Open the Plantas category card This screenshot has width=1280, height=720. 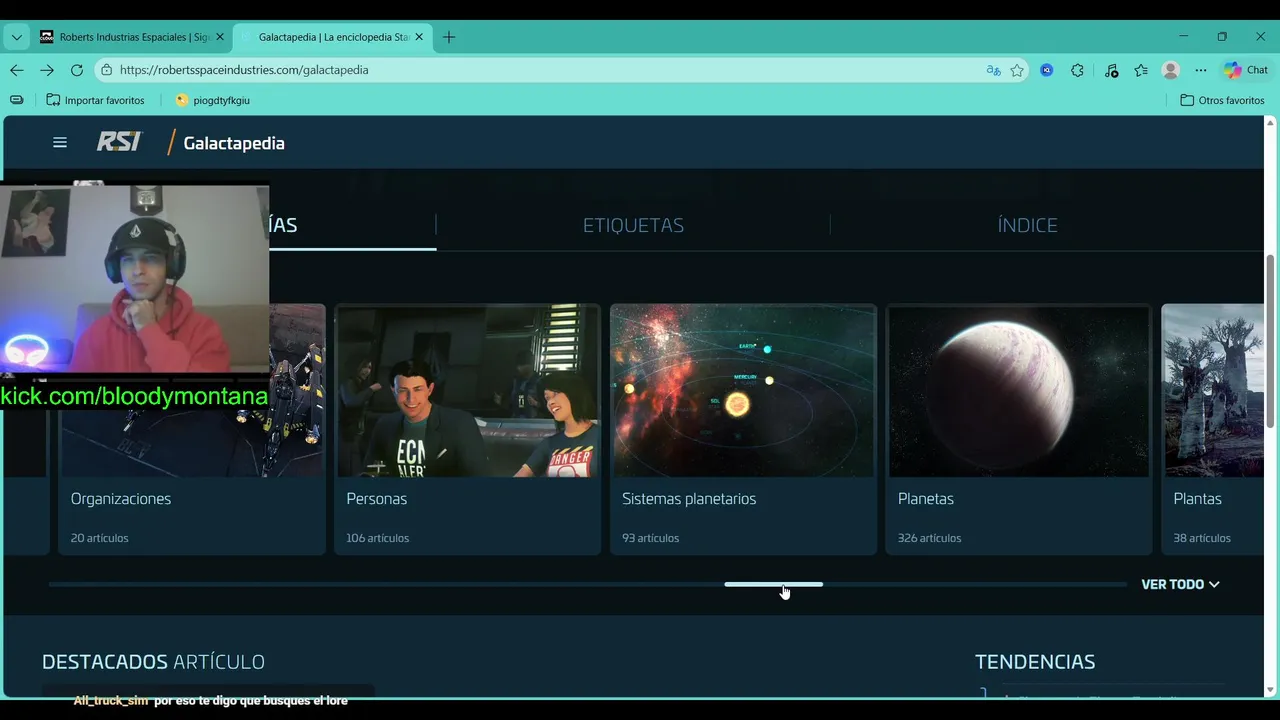[x=1213, y=429]
